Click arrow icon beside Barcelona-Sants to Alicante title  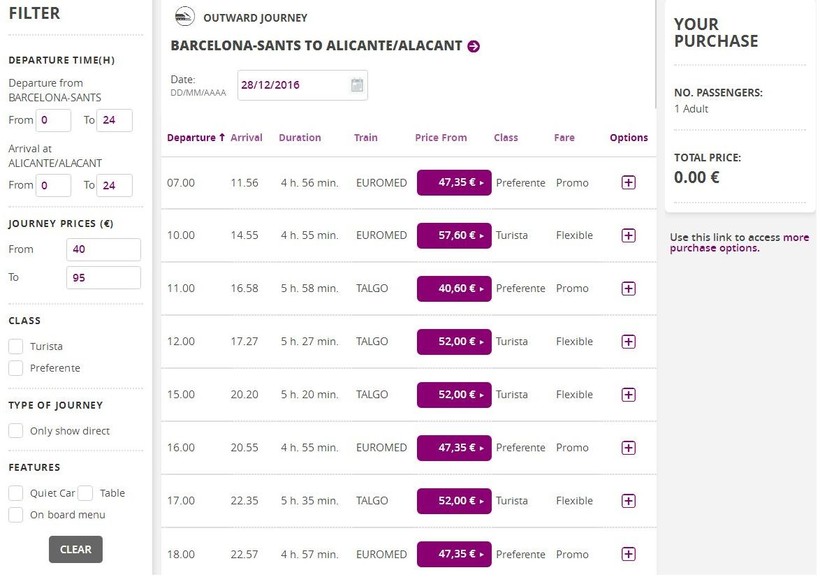click(474, 46)
